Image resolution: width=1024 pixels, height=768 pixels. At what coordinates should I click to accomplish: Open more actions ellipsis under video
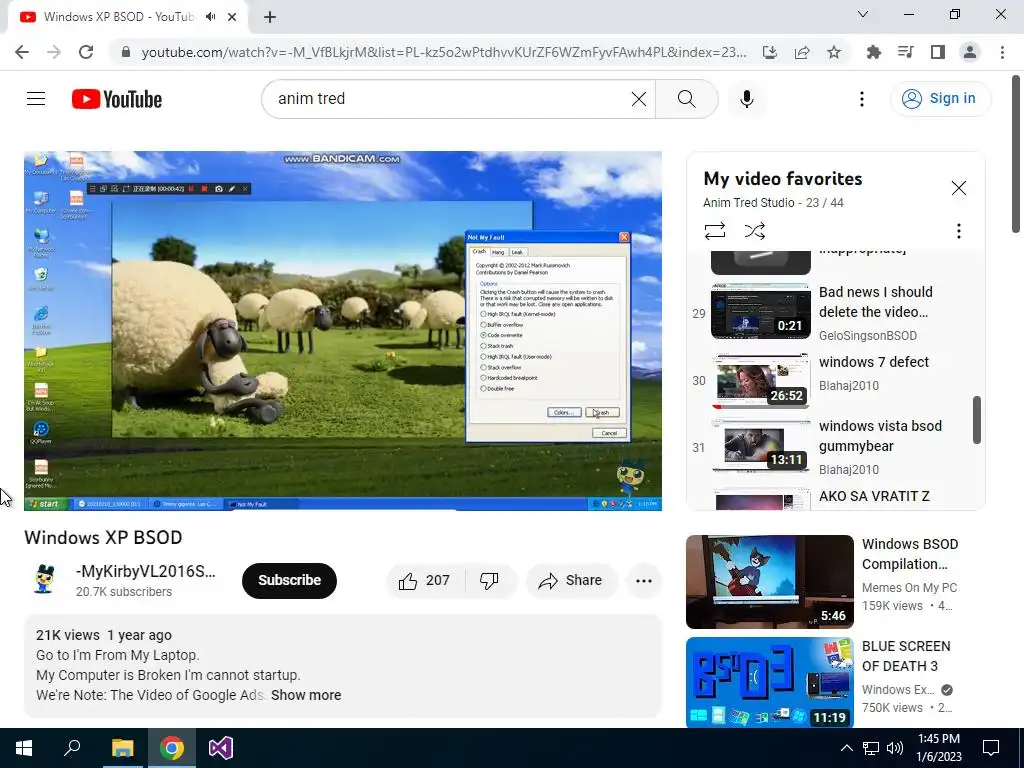coord(644,581)
